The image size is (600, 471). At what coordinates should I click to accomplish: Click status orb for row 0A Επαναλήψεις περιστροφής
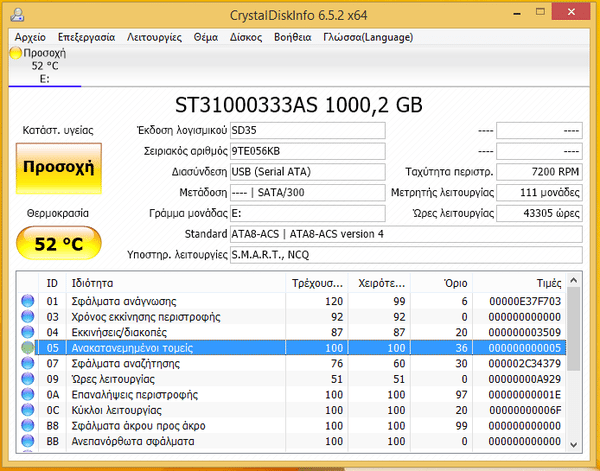[x=28, y=394]
